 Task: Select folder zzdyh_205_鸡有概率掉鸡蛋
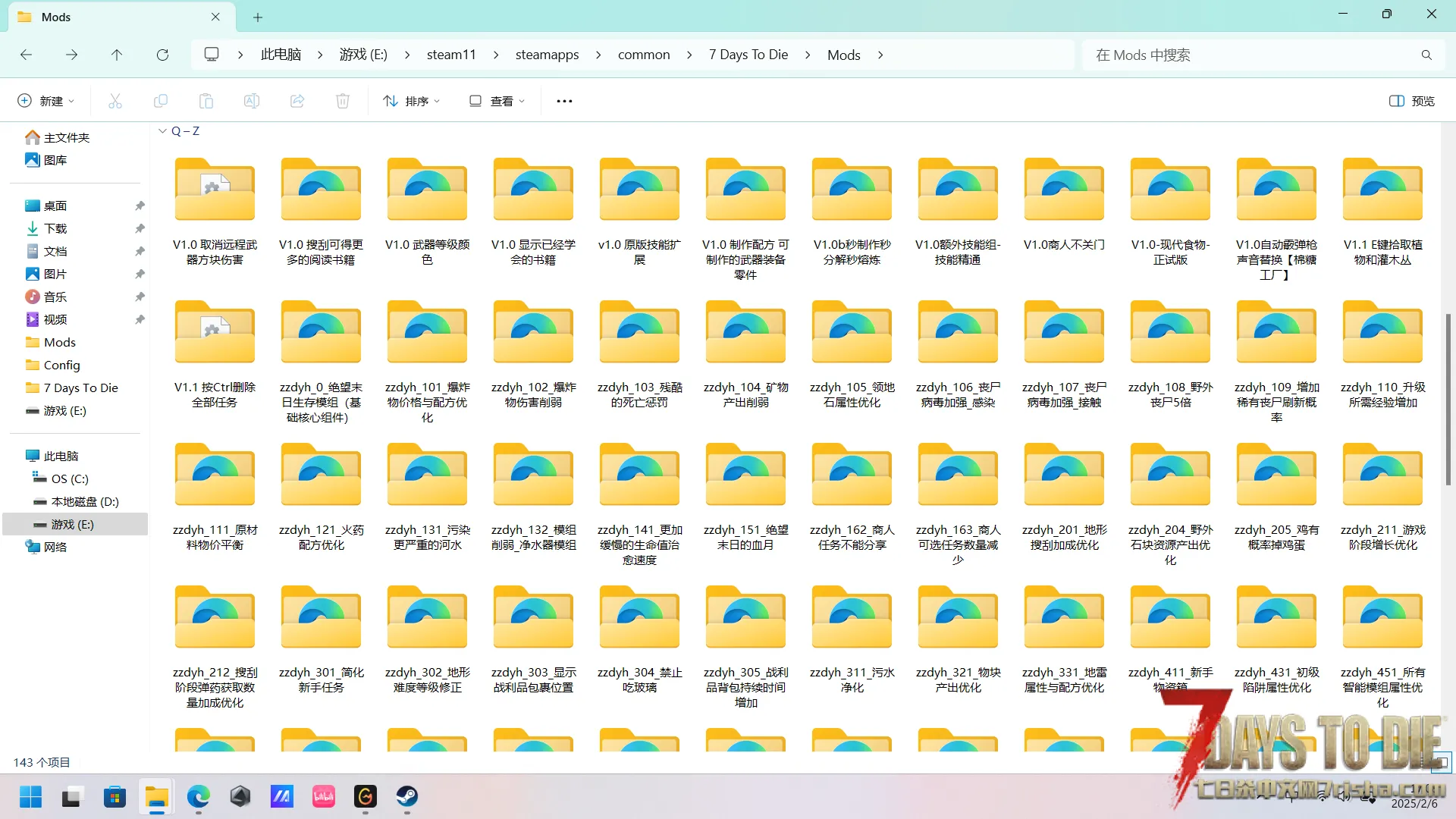1276,496
